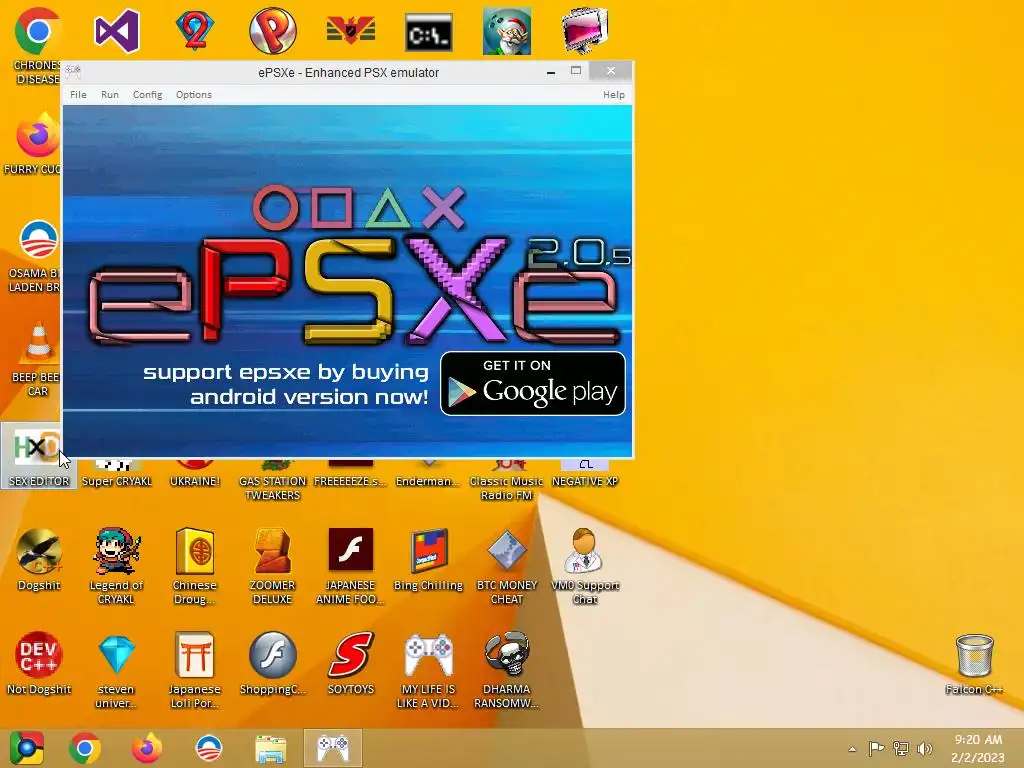
Task: Show hidden system tray icons
Action: point(852,749)
